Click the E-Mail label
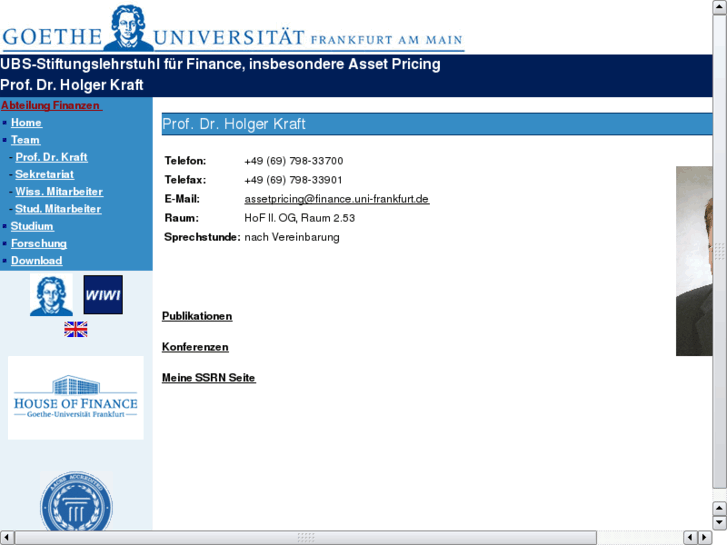The height and width of the screenshot is (545, 727). (182, 199)
